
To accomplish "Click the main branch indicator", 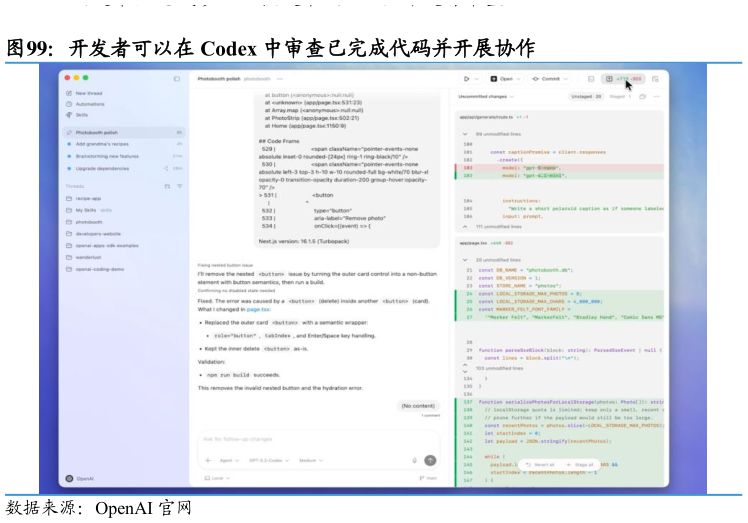I will click(x=428, y=478).
